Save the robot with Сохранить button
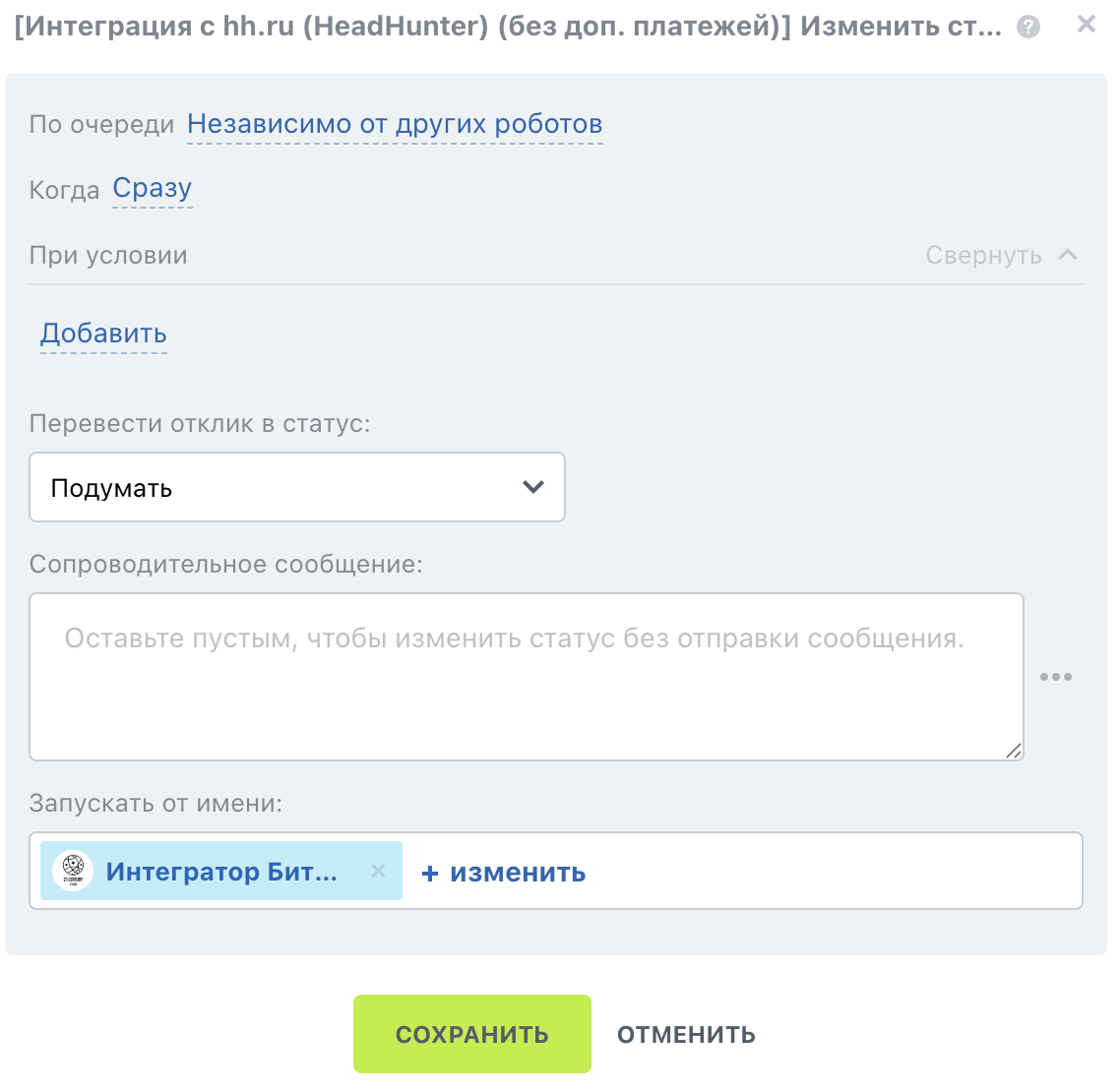The width and height of the screenshot is (1120, 1092). (472, 1034)
